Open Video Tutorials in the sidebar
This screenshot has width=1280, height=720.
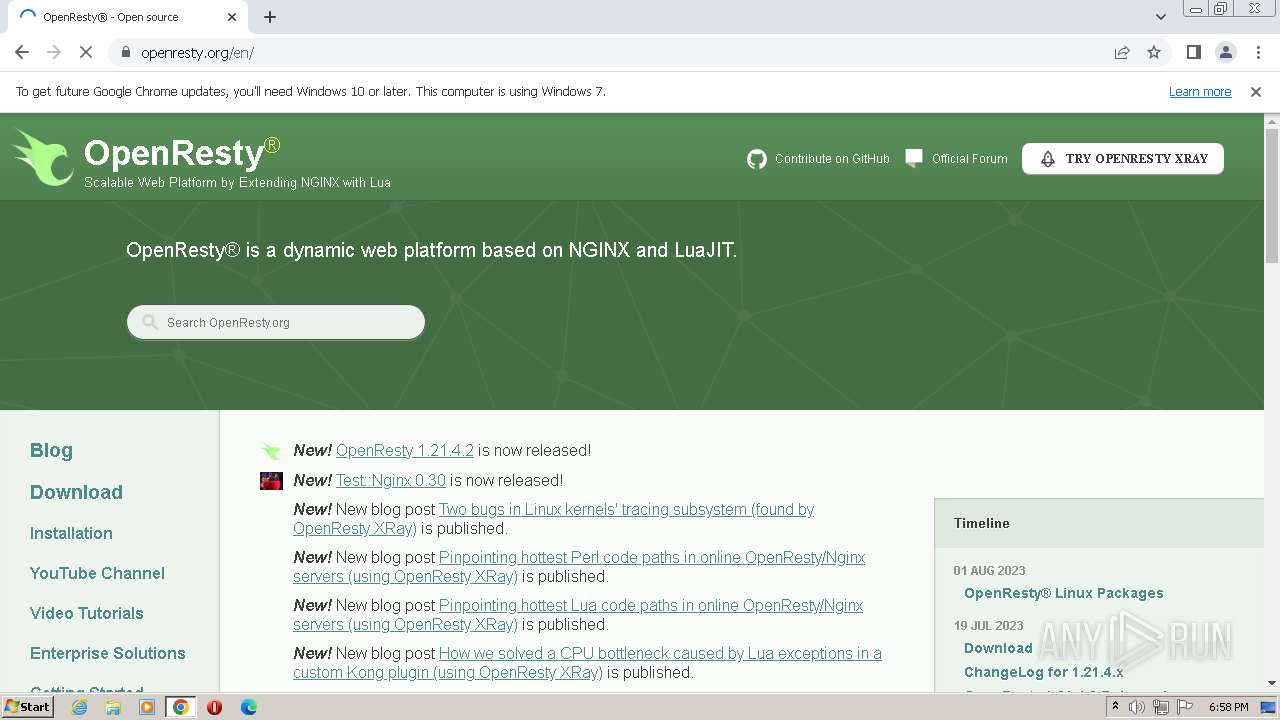(86, 613)
